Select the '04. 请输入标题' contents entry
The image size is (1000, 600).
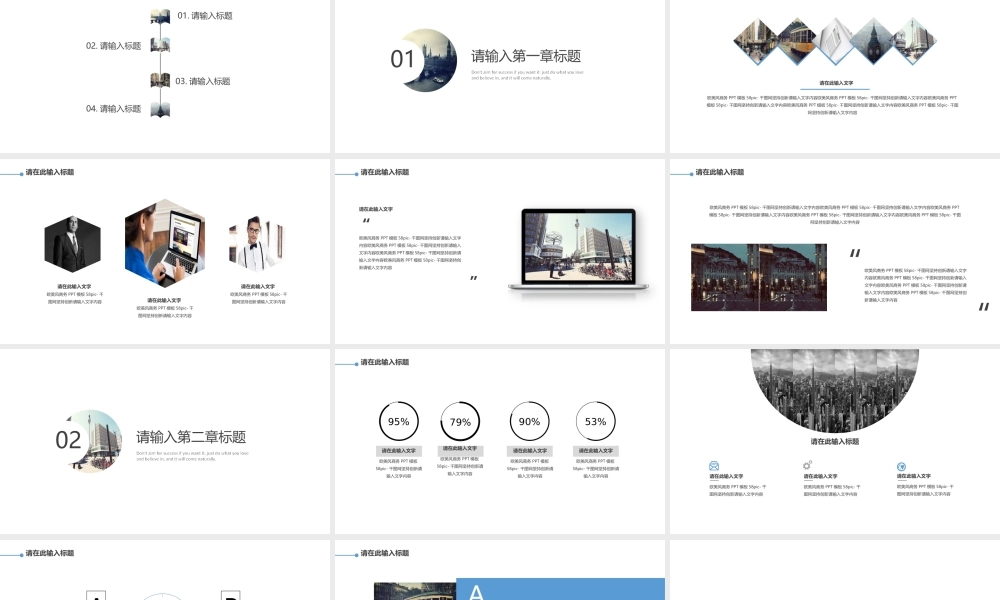point(114,108)
